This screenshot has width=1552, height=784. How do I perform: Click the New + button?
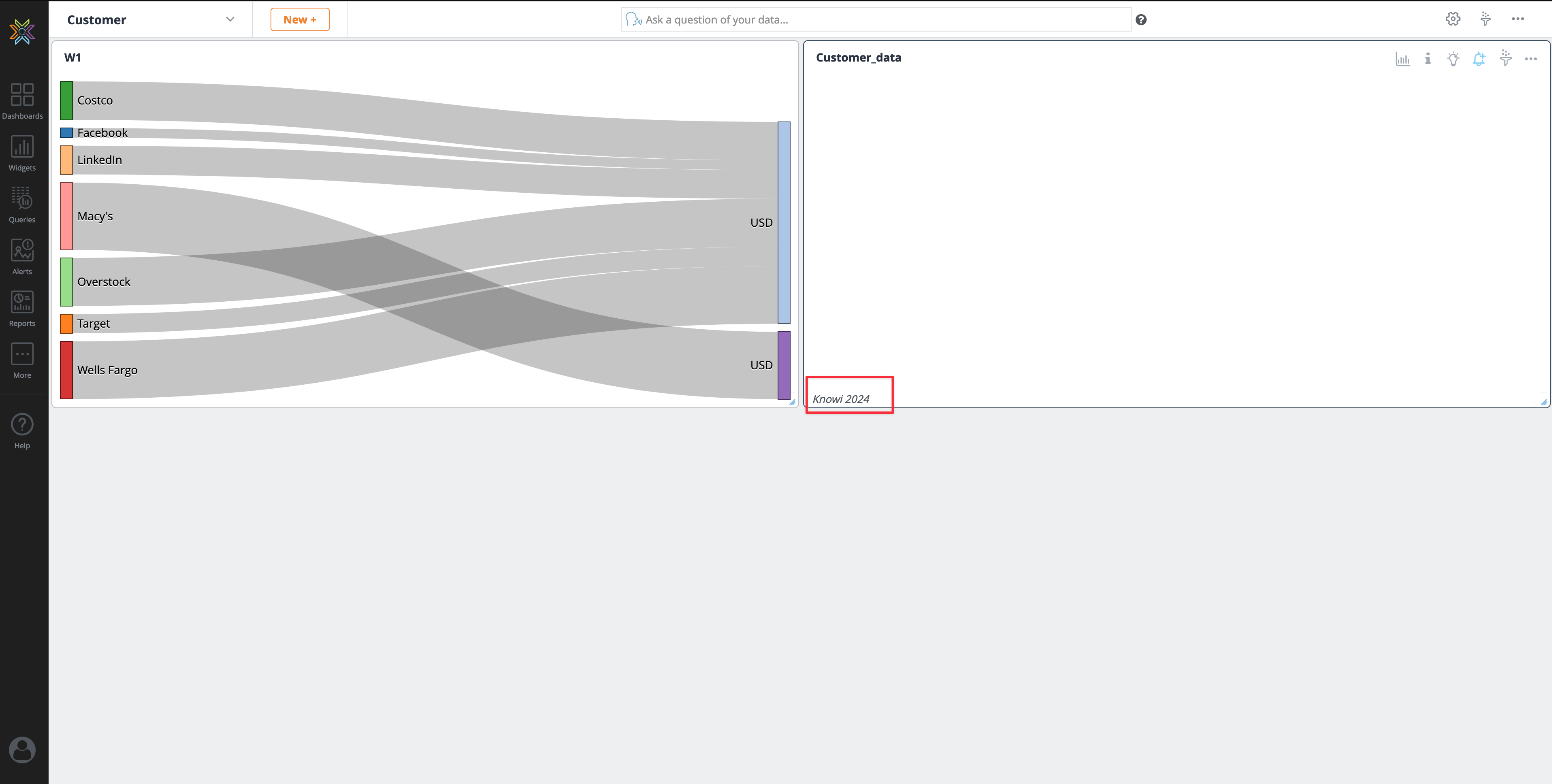pos(299,19)
